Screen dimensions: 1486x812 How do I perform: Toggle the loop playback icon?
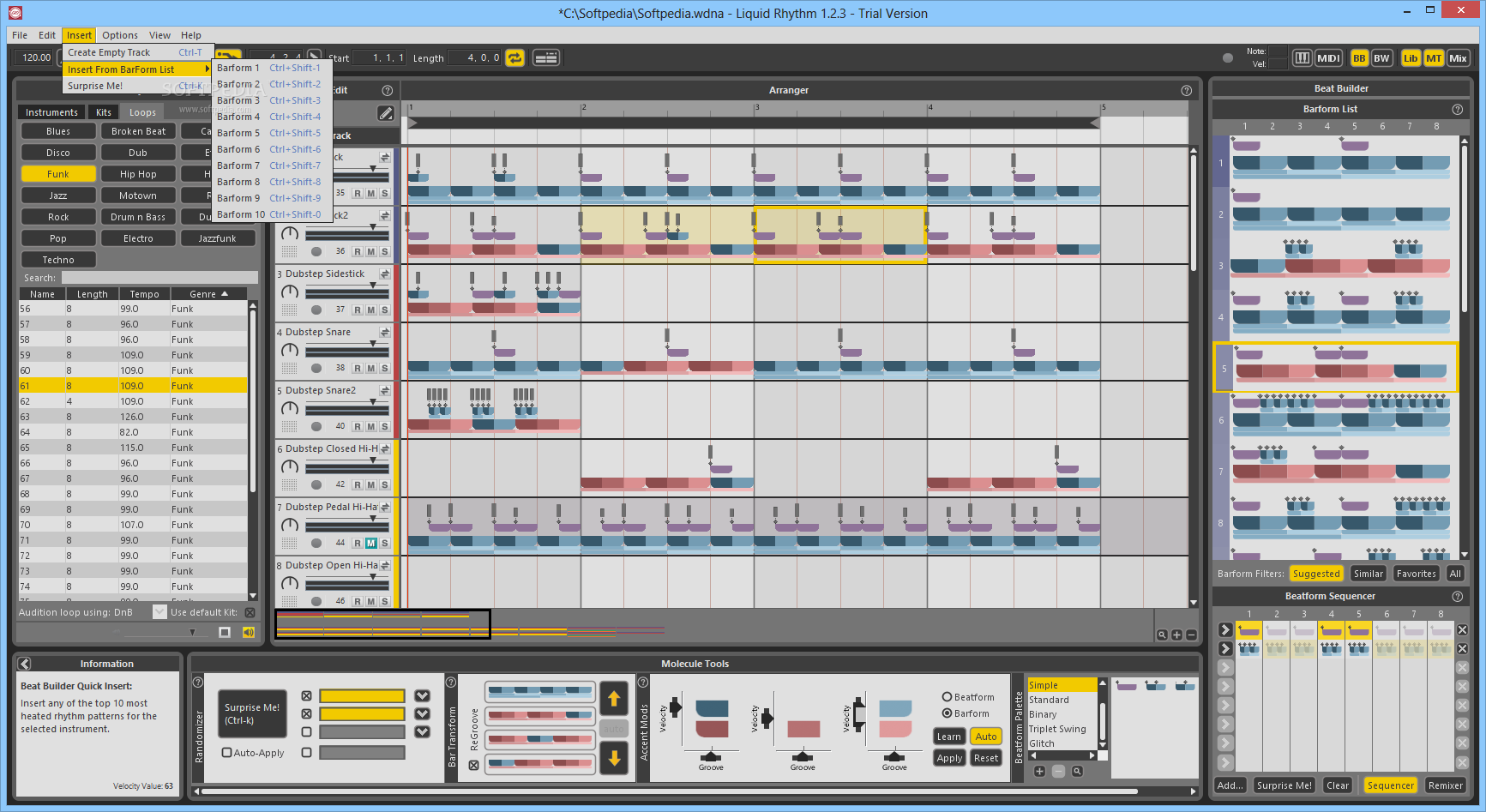[514, 57]
